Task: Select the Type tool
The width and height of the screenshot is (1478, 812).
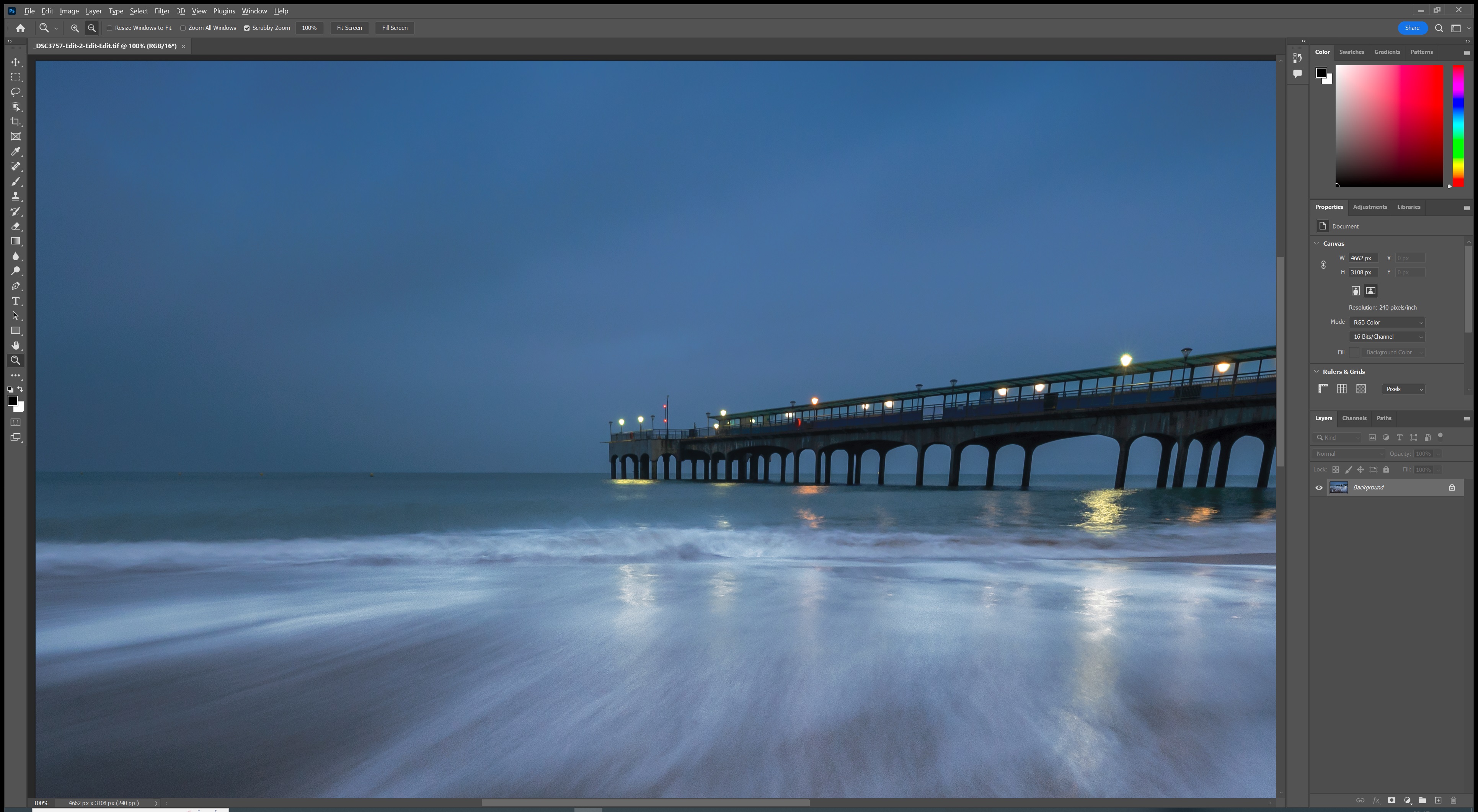Action: click(x=15, y=301)
